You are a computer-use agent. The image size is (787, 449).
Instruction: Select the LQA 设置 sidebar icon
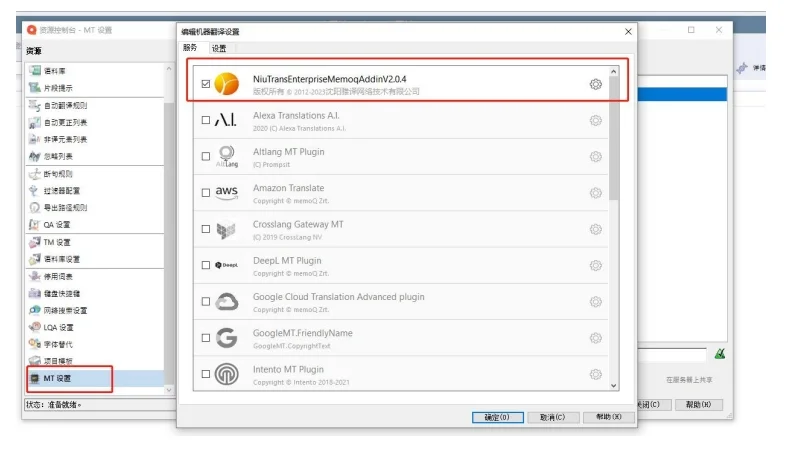tap(35, 328)
